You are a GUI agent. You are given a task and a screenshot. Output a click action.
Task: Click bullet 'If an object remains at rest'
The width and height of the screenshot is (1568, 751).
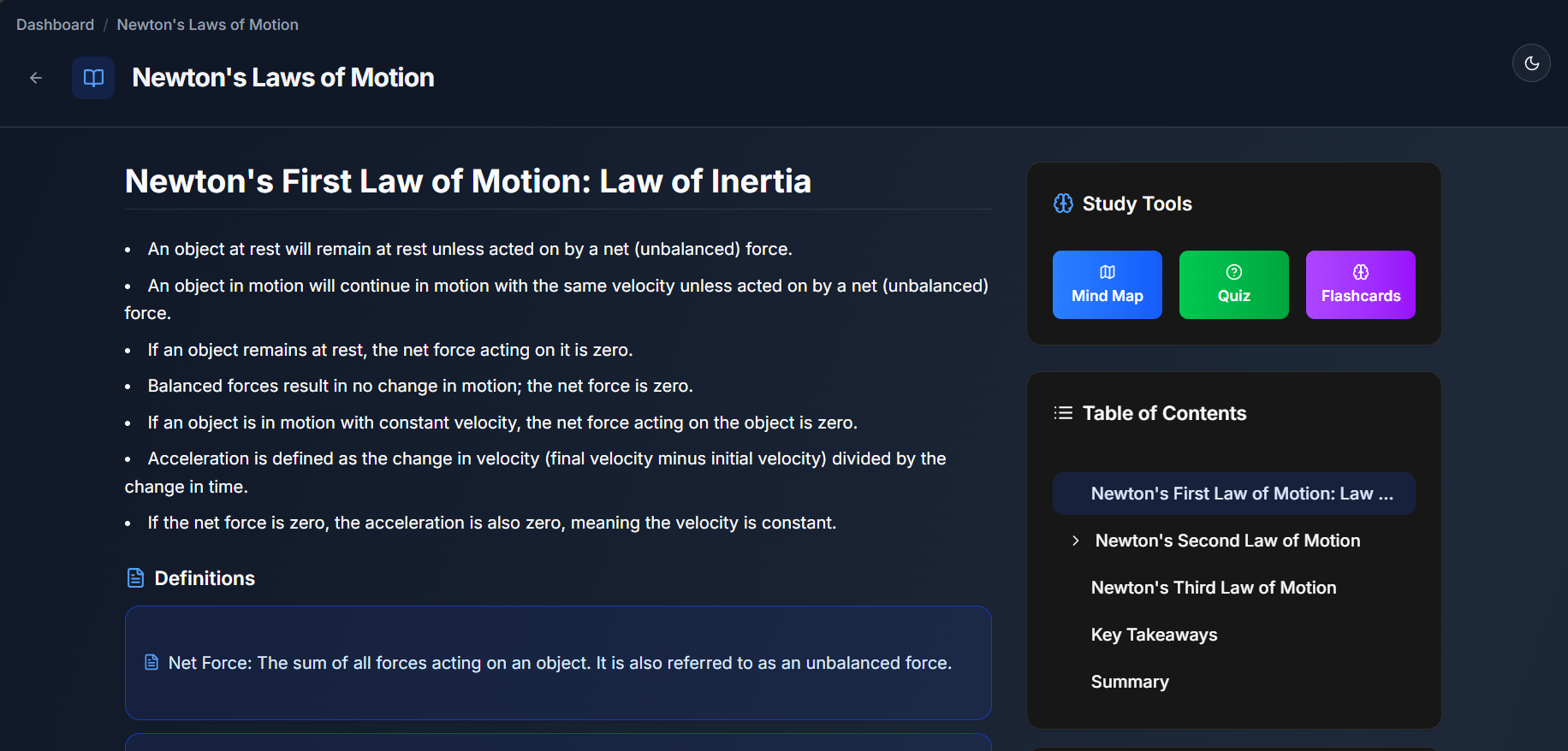[390, 350]
